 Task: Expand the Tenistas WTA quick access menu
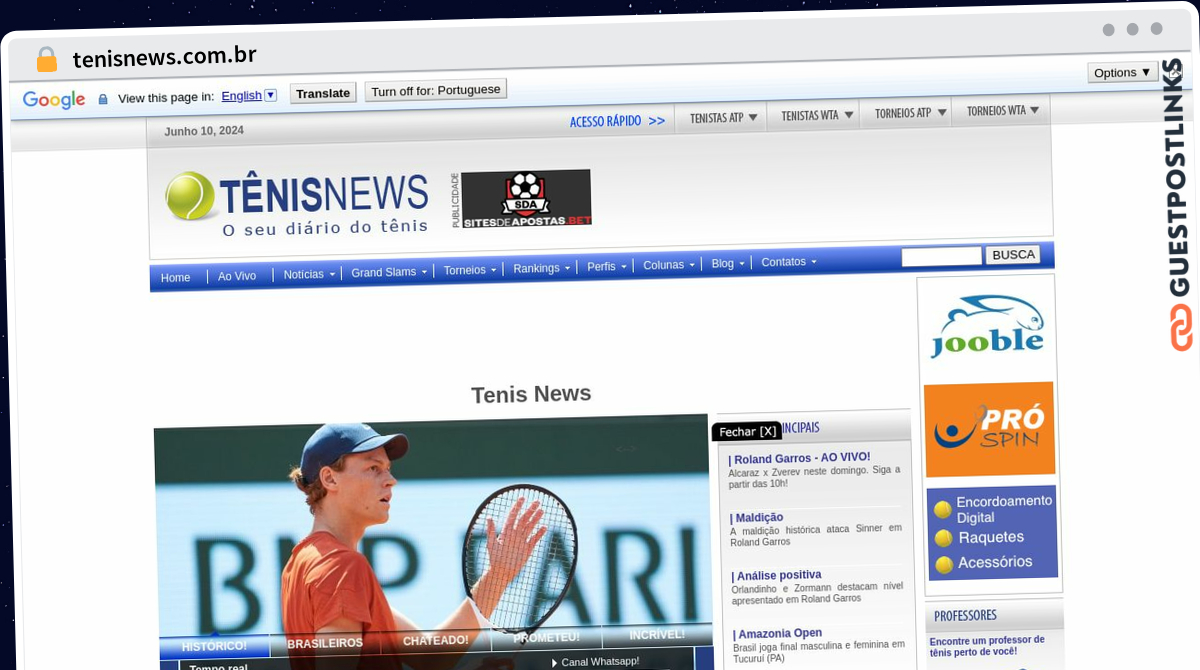[x=817, y=115]
